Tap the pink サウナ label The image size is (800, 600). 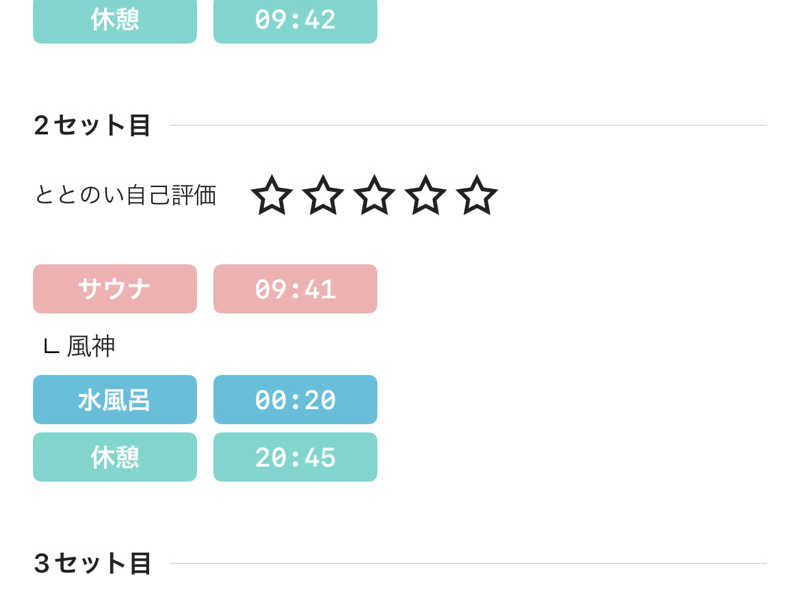point(115,289)
